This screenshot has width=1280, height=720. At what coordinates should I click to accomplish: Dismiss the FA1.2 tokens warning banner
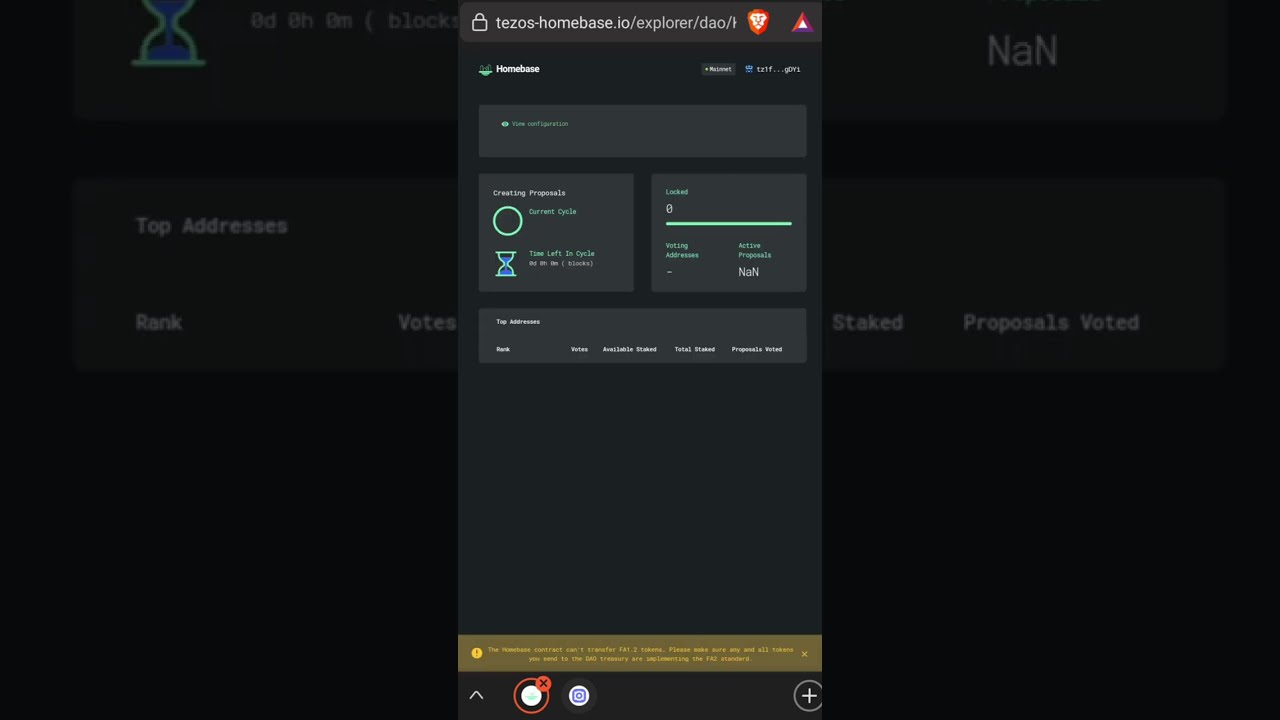[804, 654]
